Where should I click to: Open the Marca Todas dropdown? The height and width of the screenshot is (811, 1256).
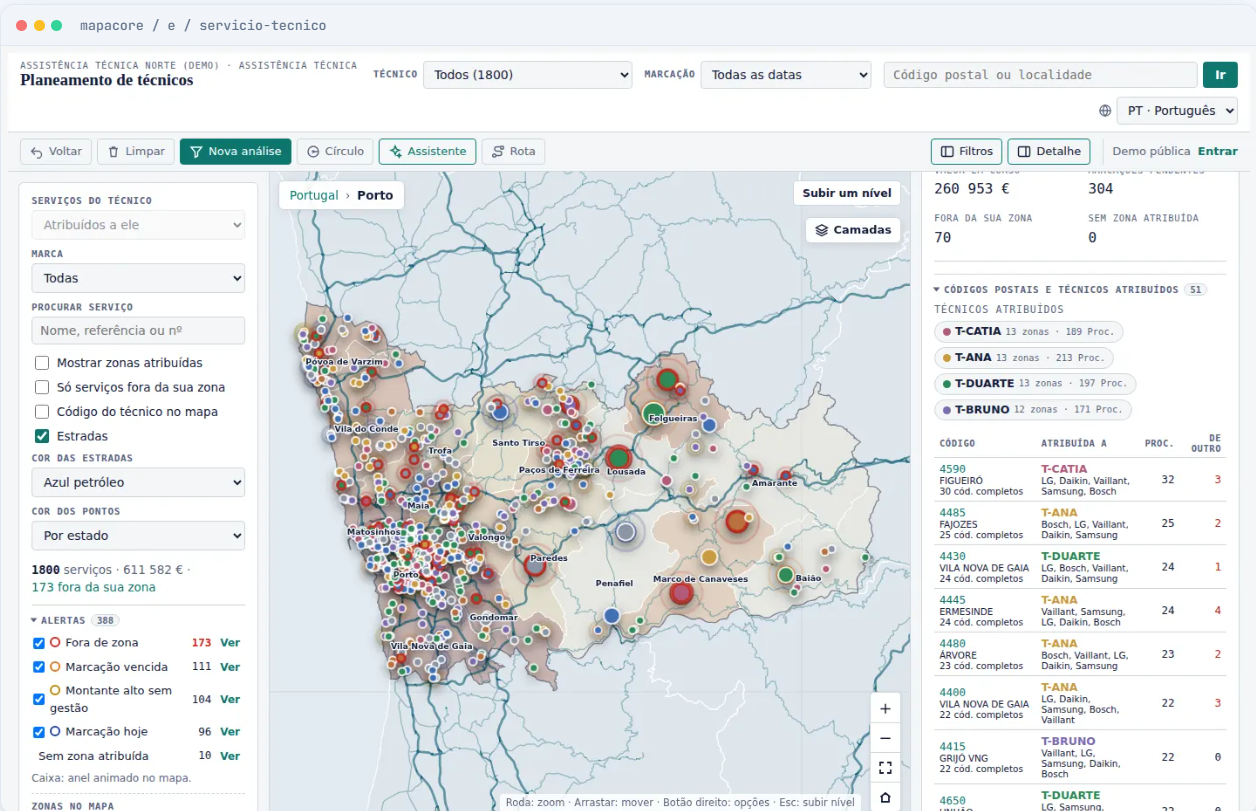click(138, 278)
